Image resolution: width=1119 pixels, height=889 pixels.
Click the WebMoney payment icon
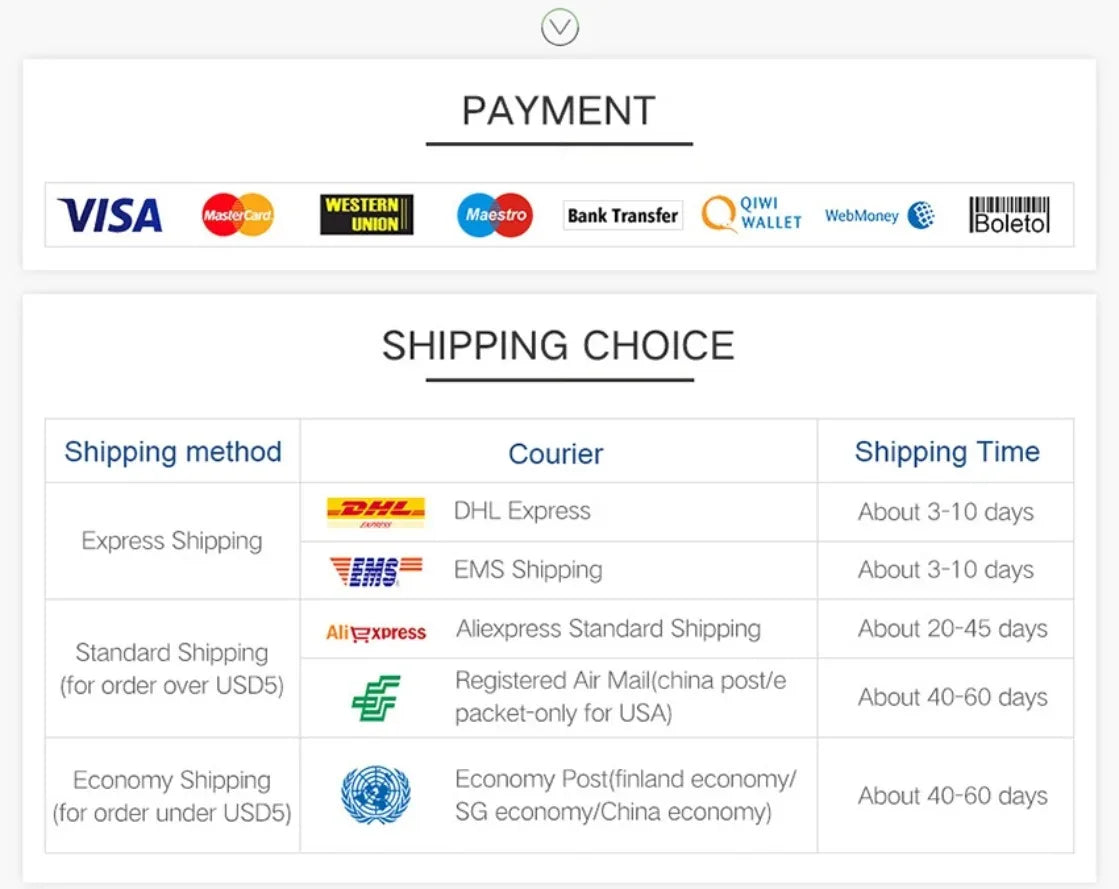click(x=879, y=215)
